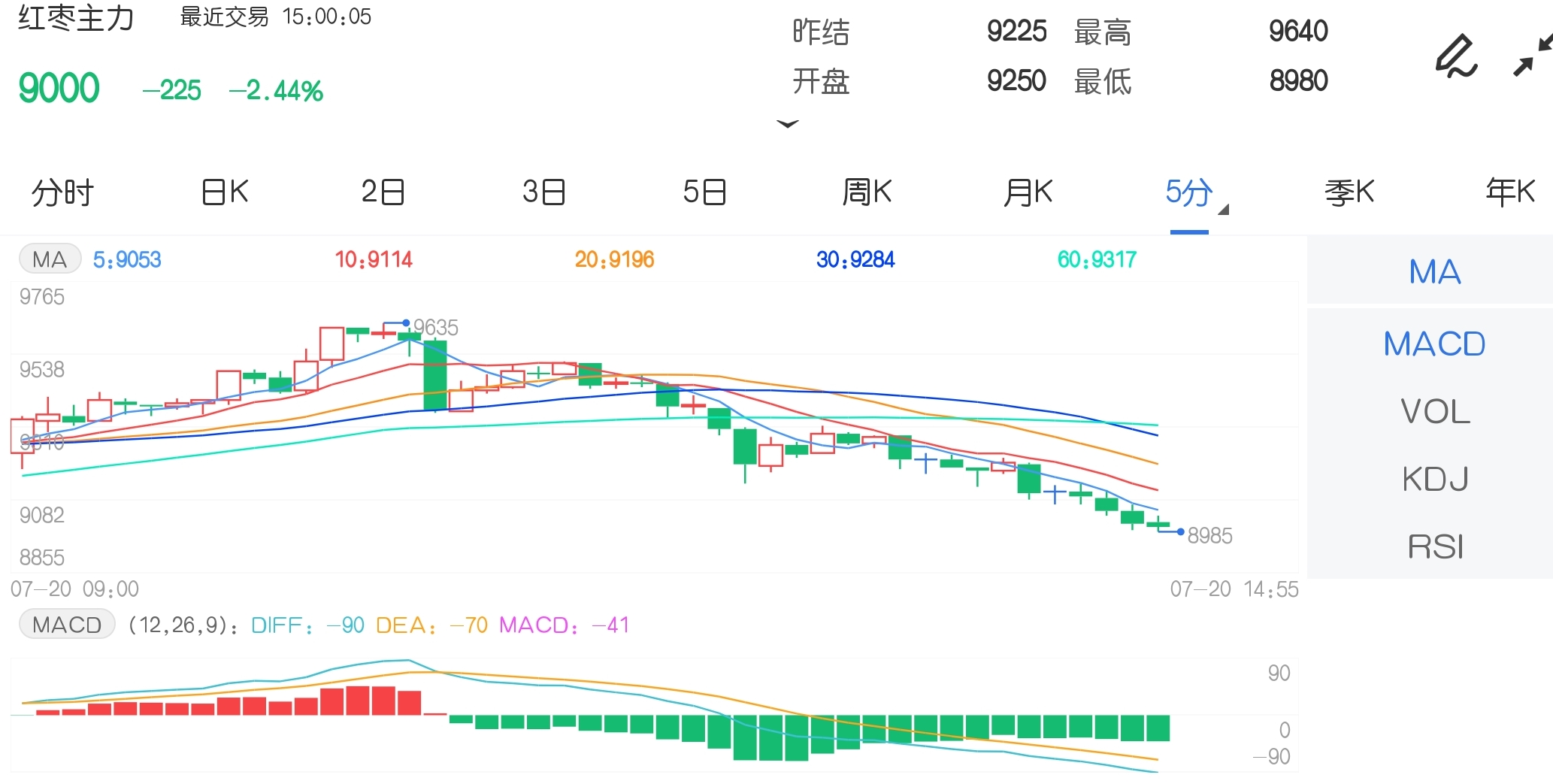Click the last green MACD histogram bar
The width and height of the screenshot is (1553, 784).
[1158, 728]
